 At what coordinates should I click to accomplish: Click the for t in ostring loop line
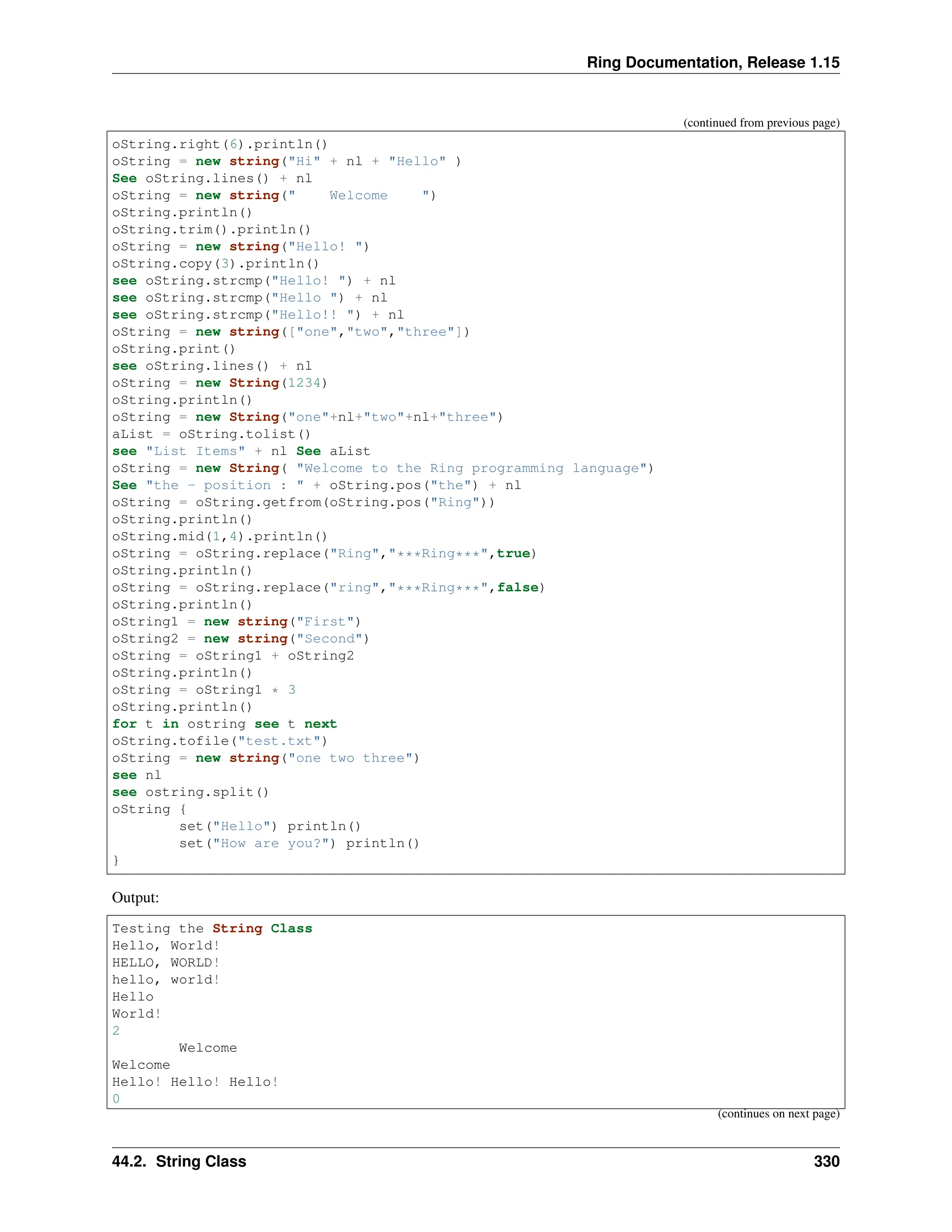coord(224,724)
